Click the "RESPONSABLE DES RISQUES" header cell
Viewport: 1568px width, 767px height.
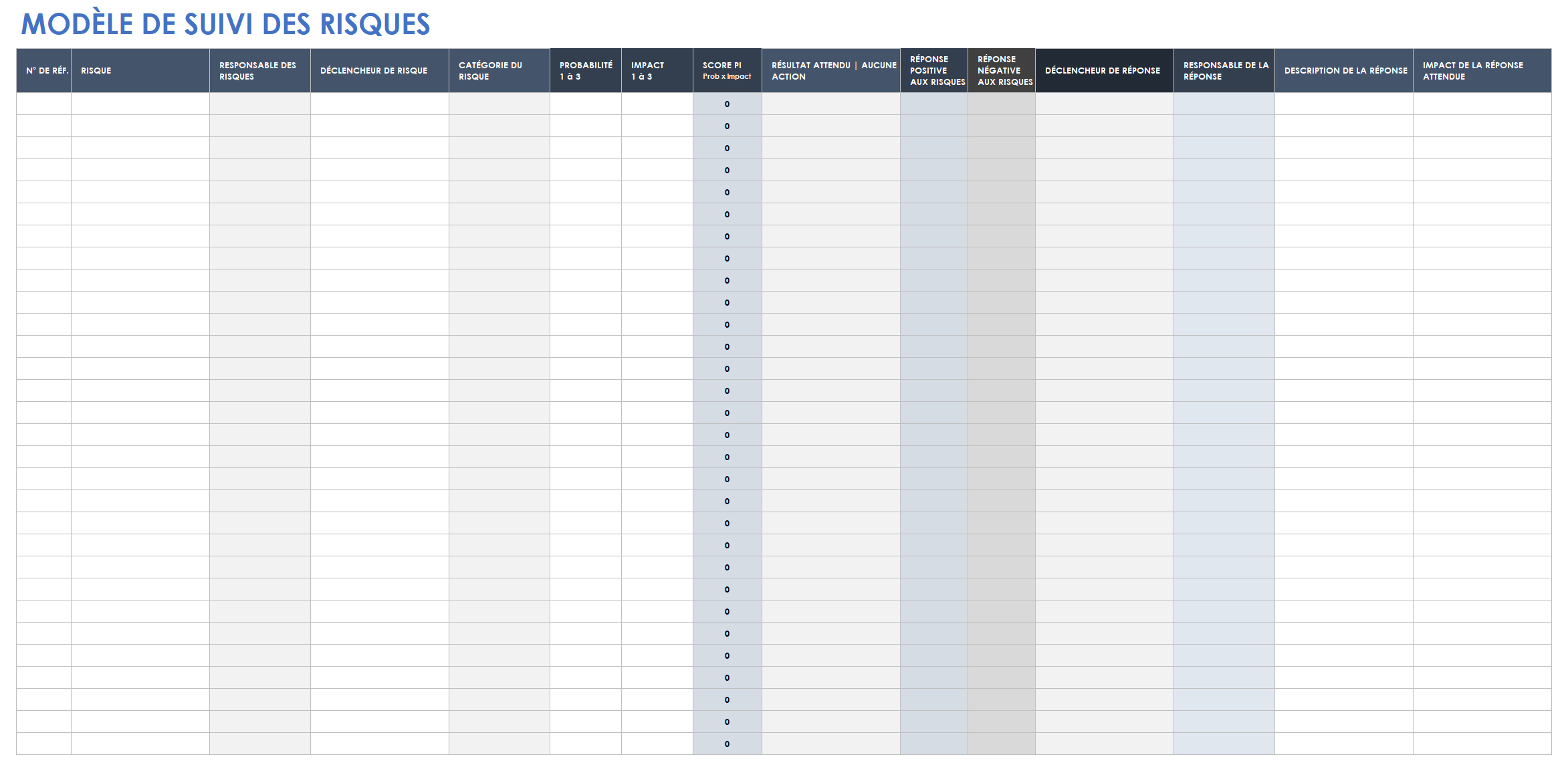coord(260,70)
